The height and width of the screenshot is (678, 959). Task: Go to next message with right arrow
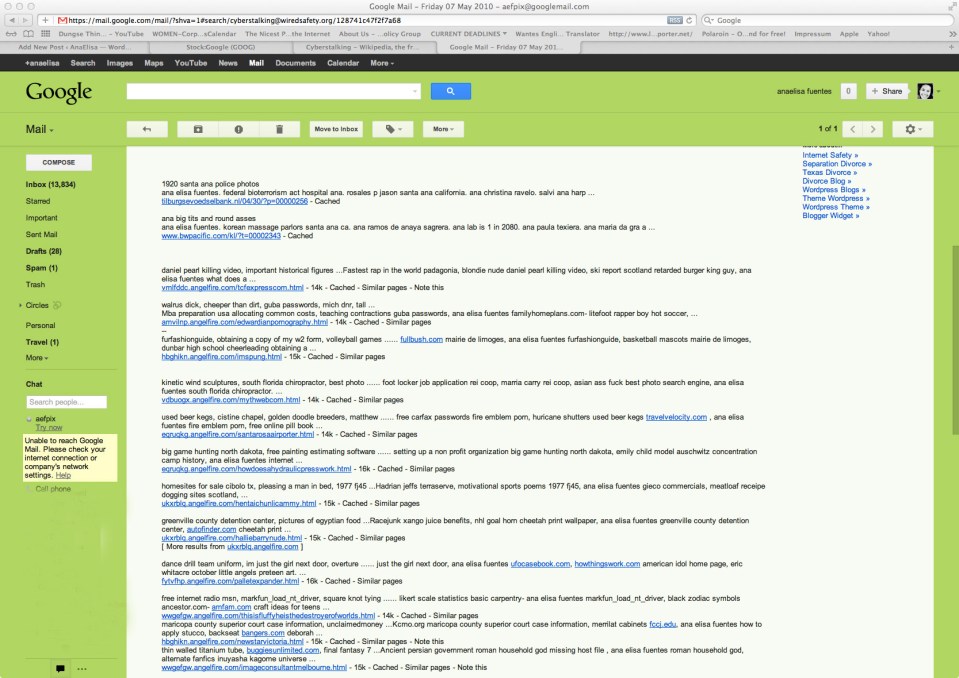click(873, 129)
